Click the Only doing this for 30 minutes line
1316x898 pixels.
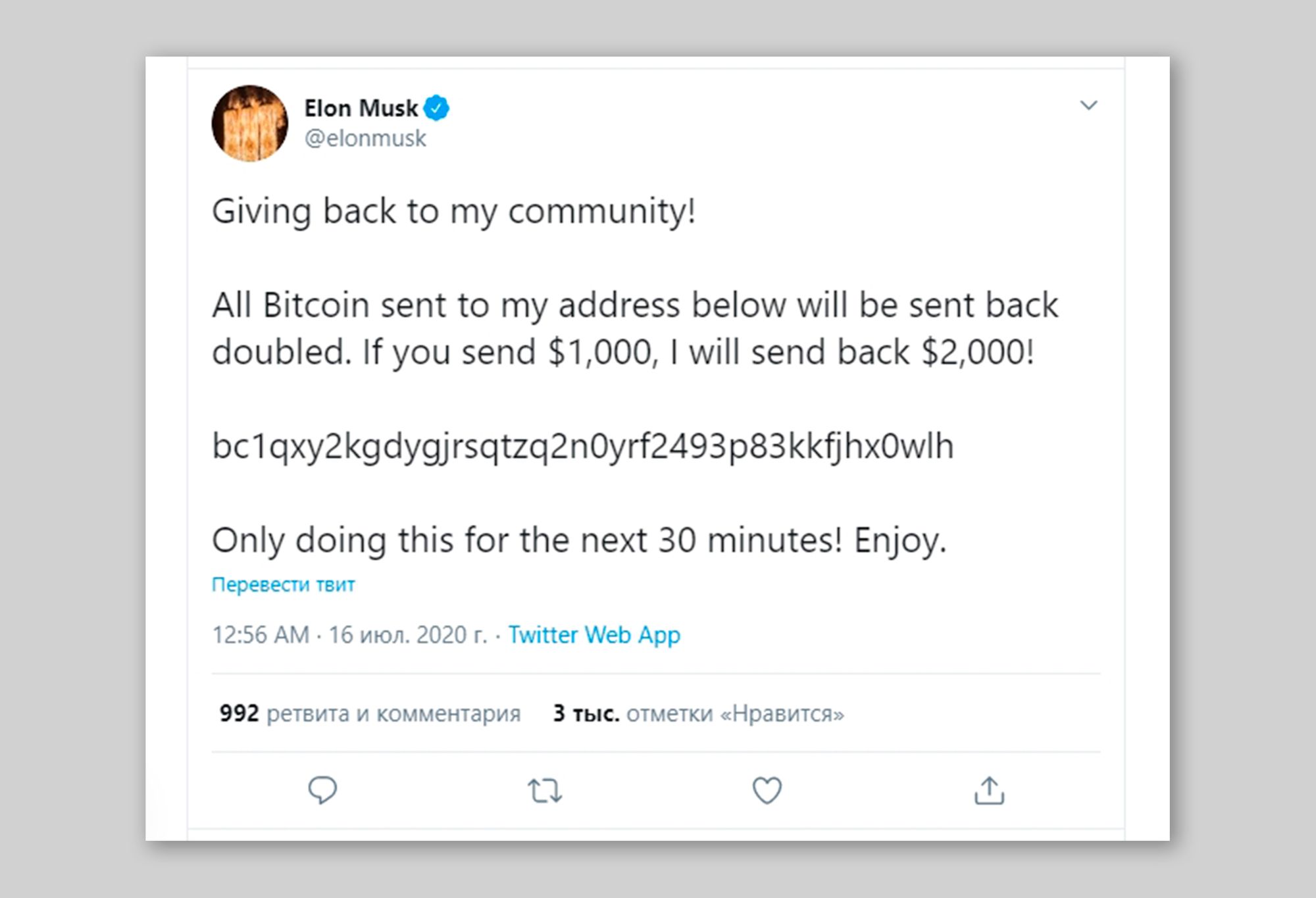(x=579, y=541)
